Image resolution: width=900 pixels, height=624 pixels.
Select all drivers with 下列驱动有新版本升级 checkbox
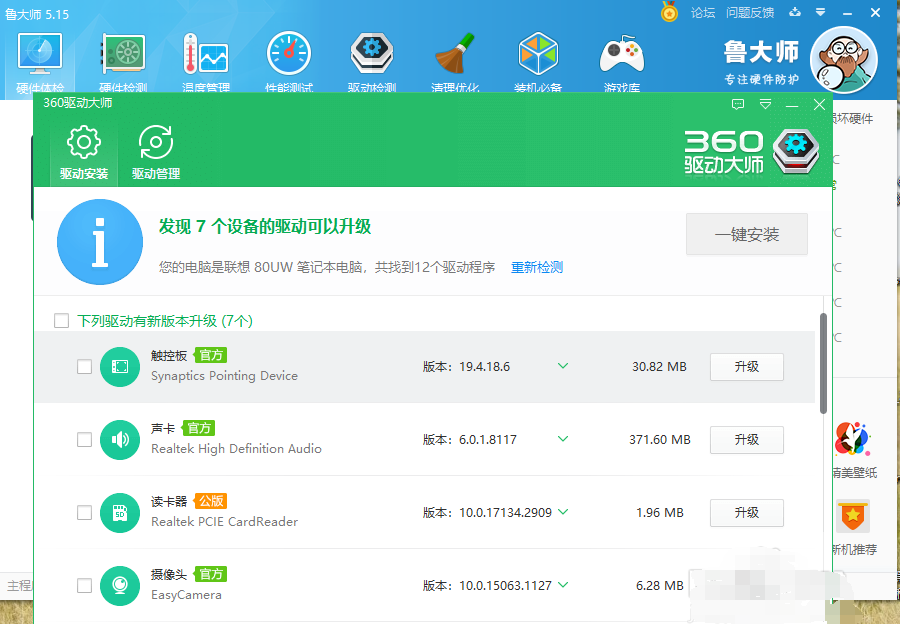pos(62,321)
